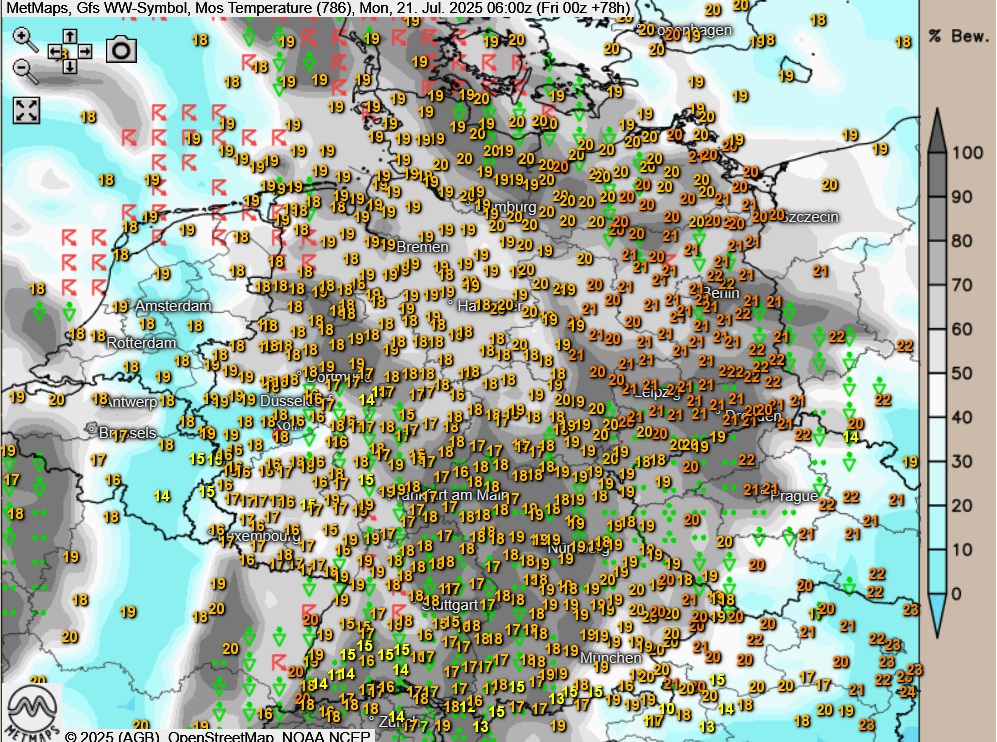The image size is (997, 742).
Task: Pan the map right
Action: (x=85, y=50)
